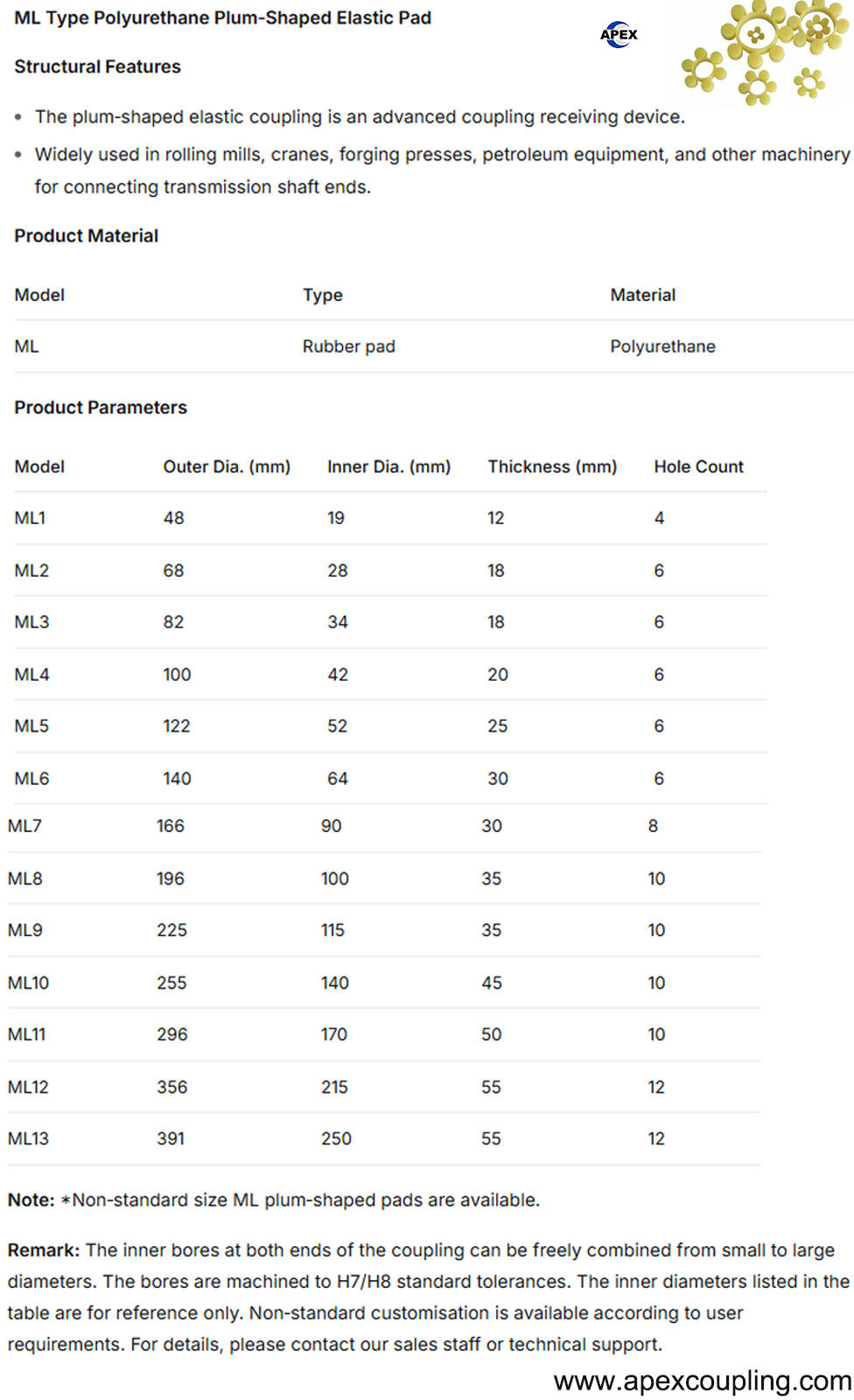Click ML7 model row label
This screenshot has height=1400, width=854.
tap(24, 826)
